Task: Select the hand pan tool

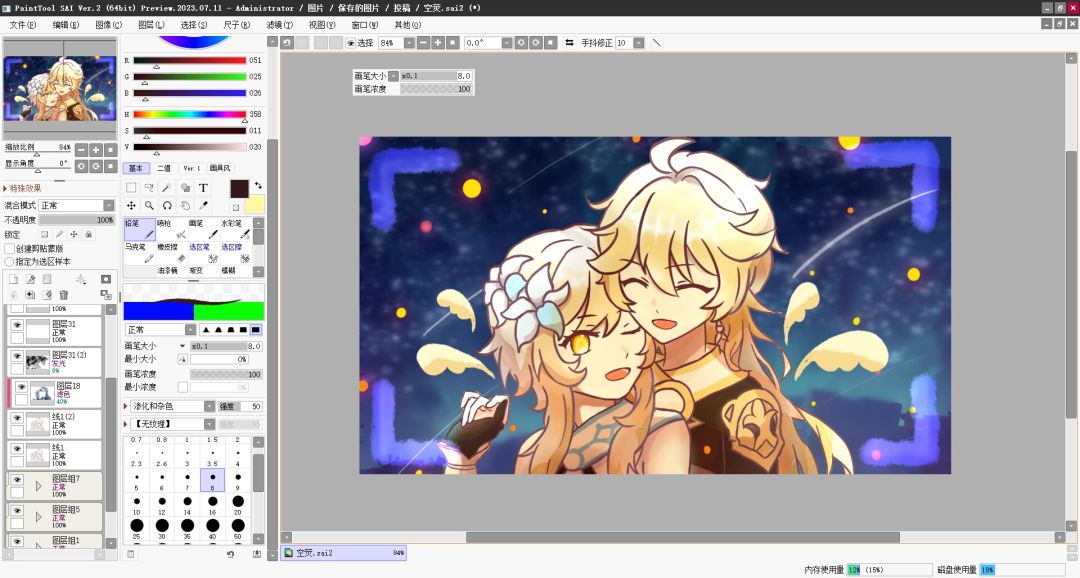Action: coord(185,205)
